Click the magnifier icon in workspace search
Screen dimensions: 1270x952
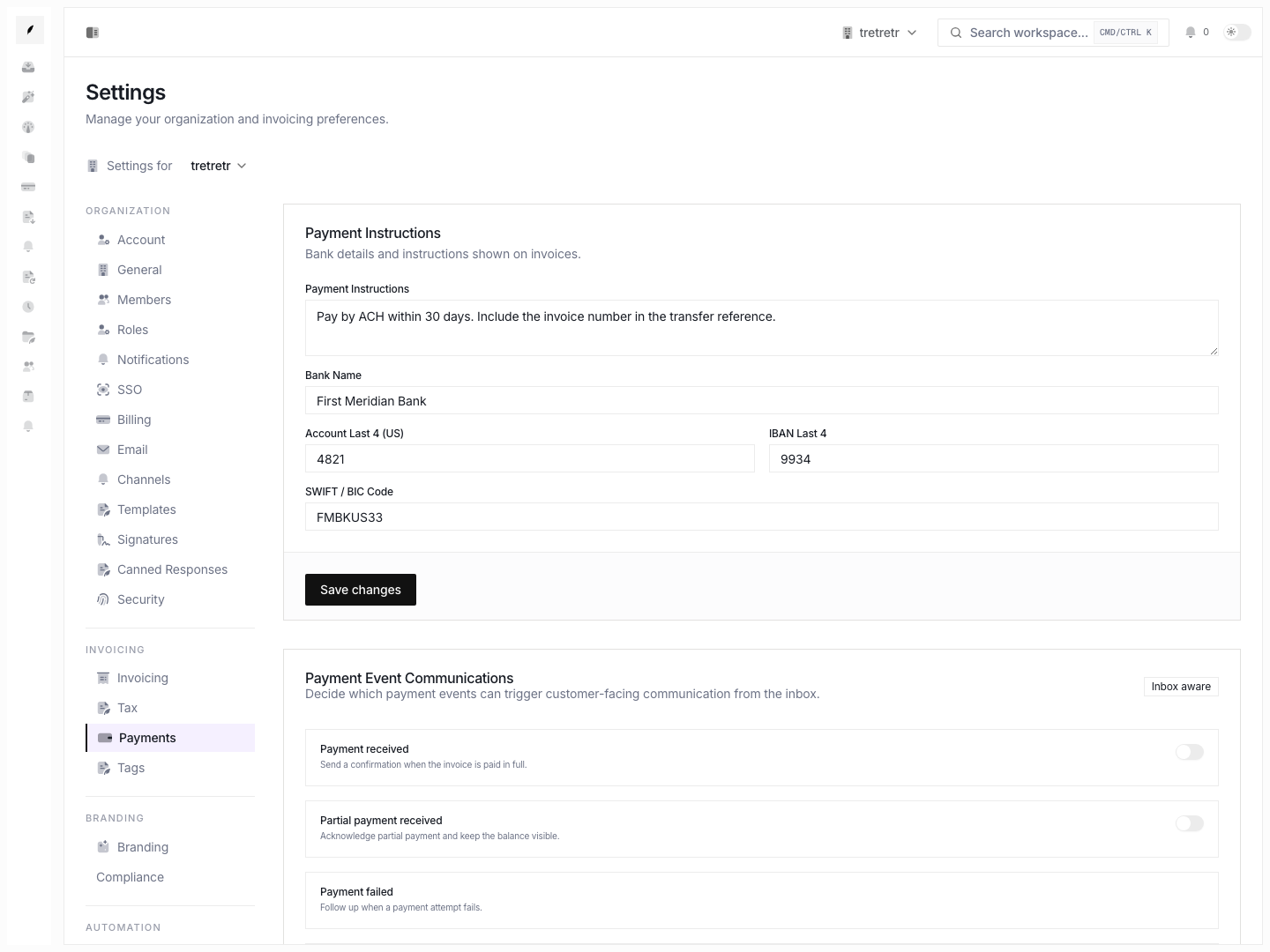coord(956,33)
